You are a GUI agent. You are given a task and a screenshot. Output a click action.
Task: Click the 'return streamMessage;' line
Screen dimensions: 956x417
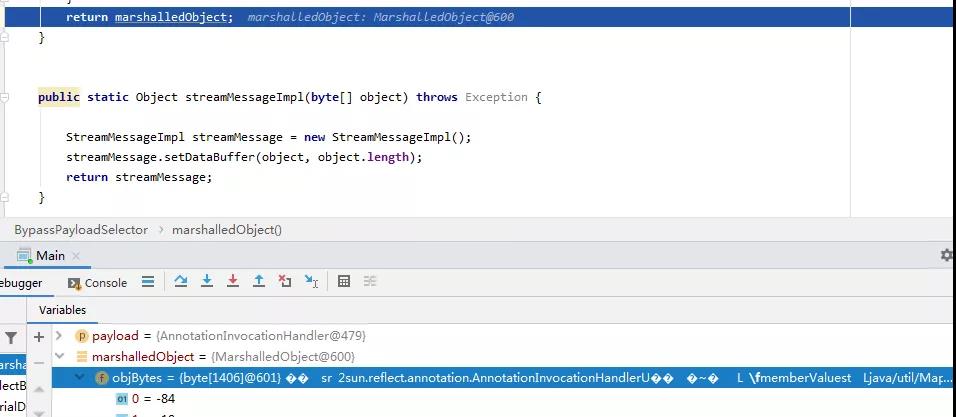coord(139,177)
